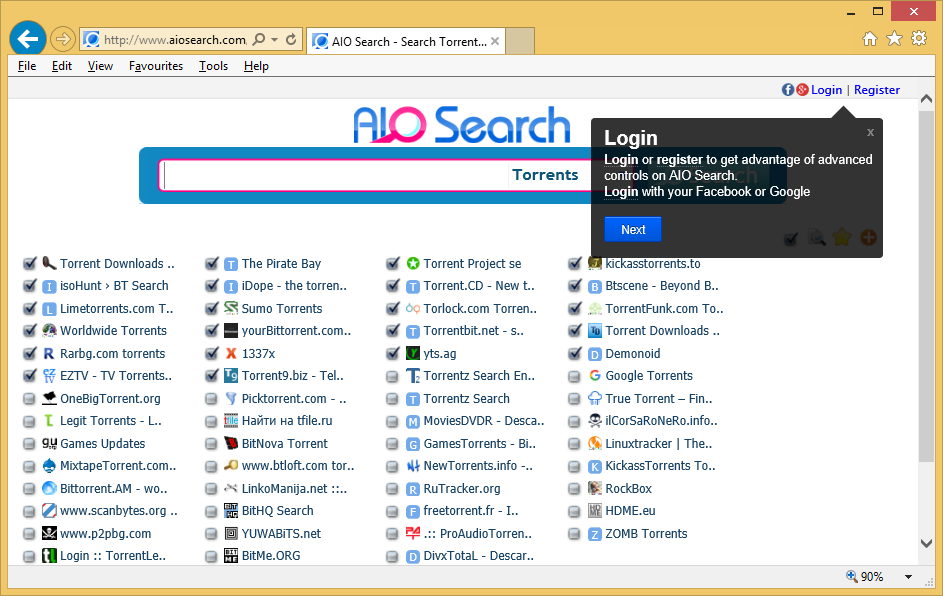Image resolution: width=943 pixels, height=596 pixels.
Task: Open the zoom level 90% dropdown arrow
Action: (908, 577)
